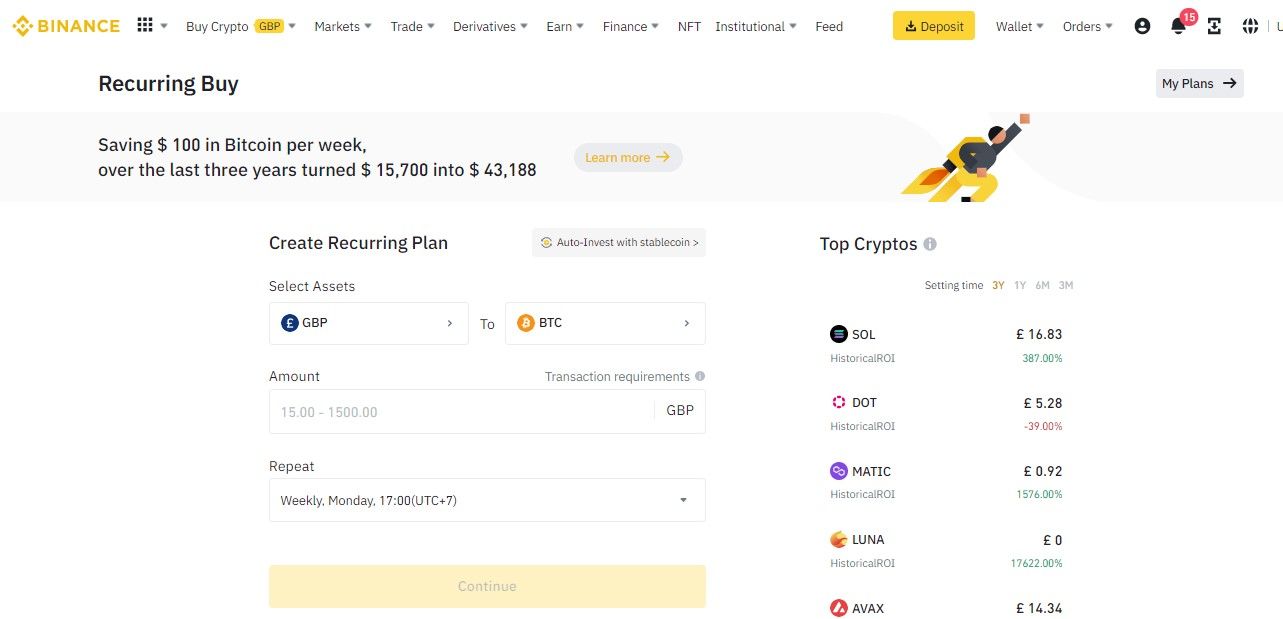
Task: Click the disabled Continue button
Action: 487,586
